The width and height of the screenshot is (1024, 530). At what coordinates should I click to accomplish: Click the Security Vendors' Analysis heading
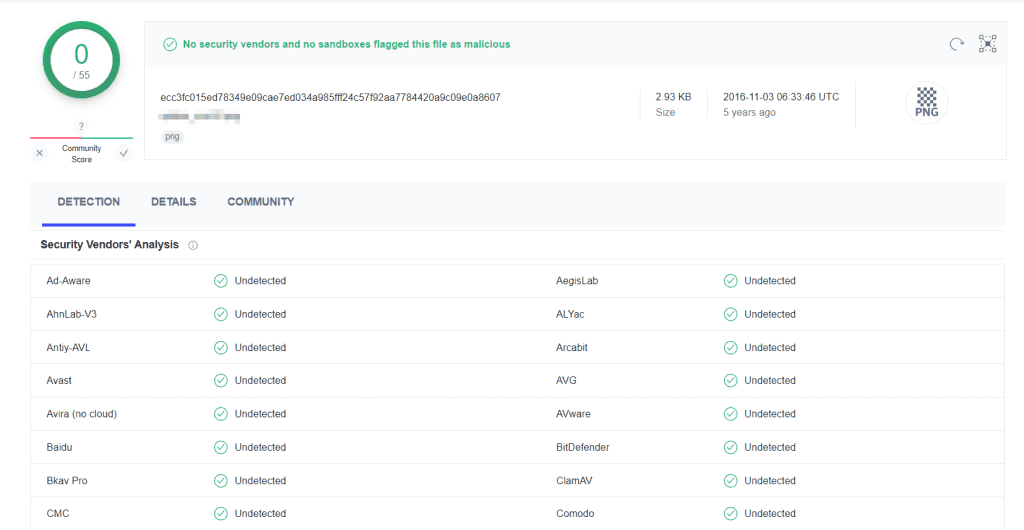pos(109,245)
